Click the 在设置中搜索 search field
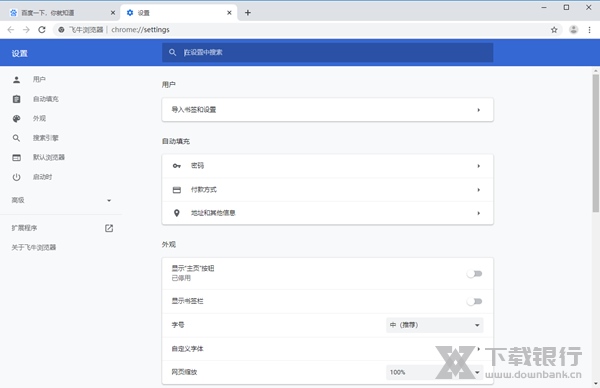Image resolution: width=600 pixels, height=388 pixels. pos(328,52)
